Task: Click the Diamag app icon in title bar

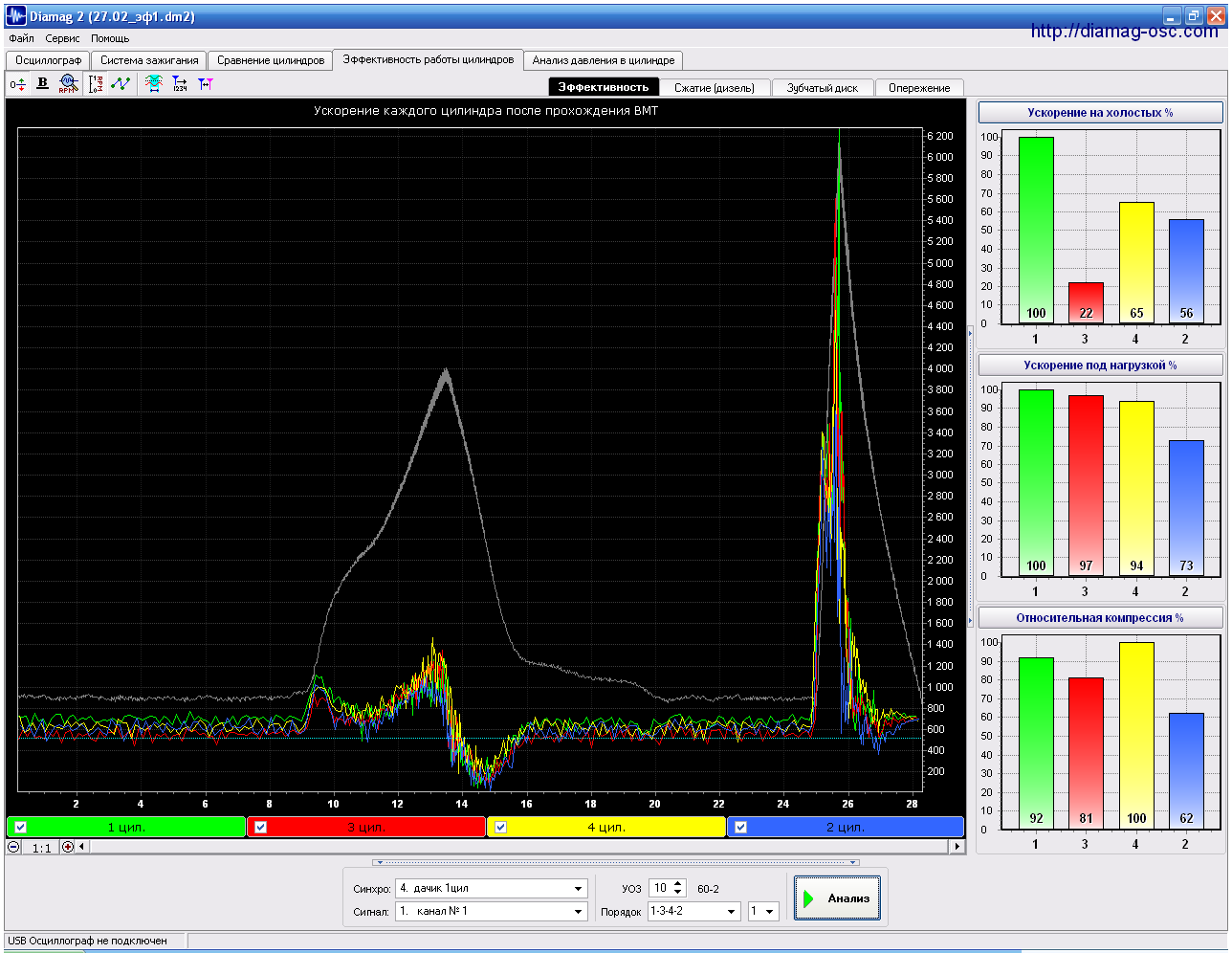Action: tap(16, 15)
